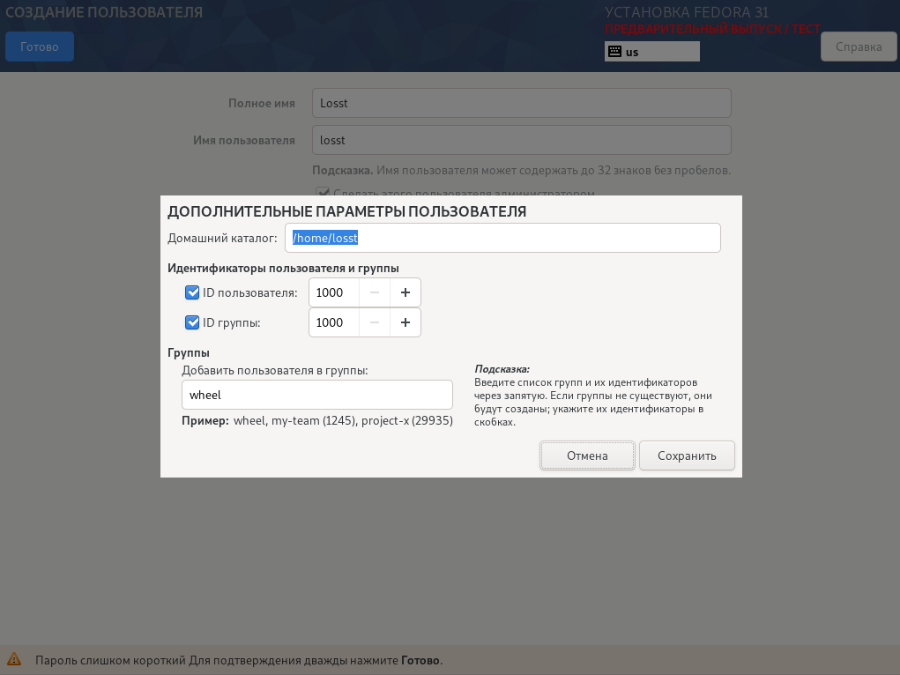Disable the ID группы checkbox
Viewport: 900px width, 675px height.
pos(191,322)
